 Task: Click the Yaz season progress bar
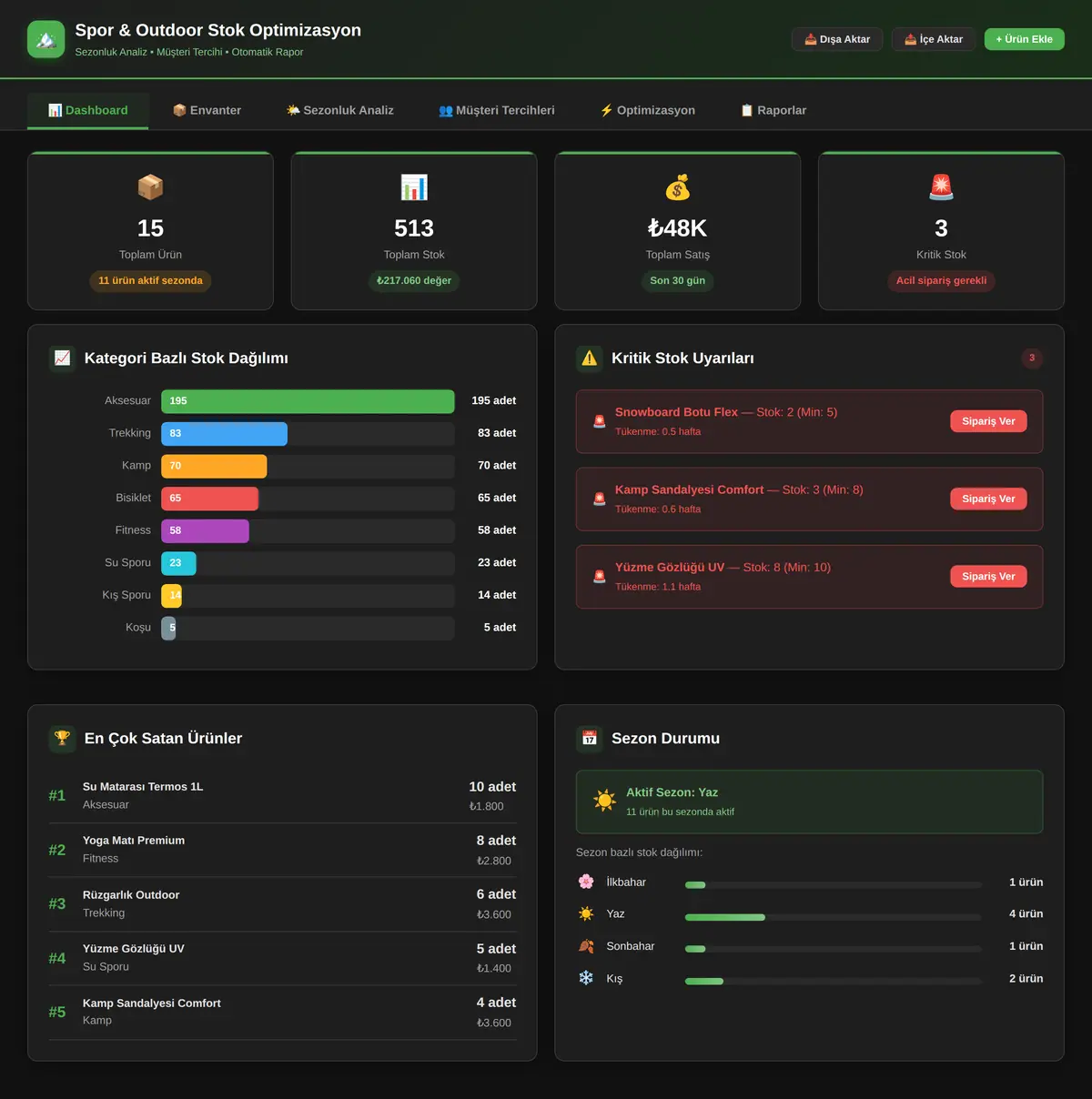point(834,917)
